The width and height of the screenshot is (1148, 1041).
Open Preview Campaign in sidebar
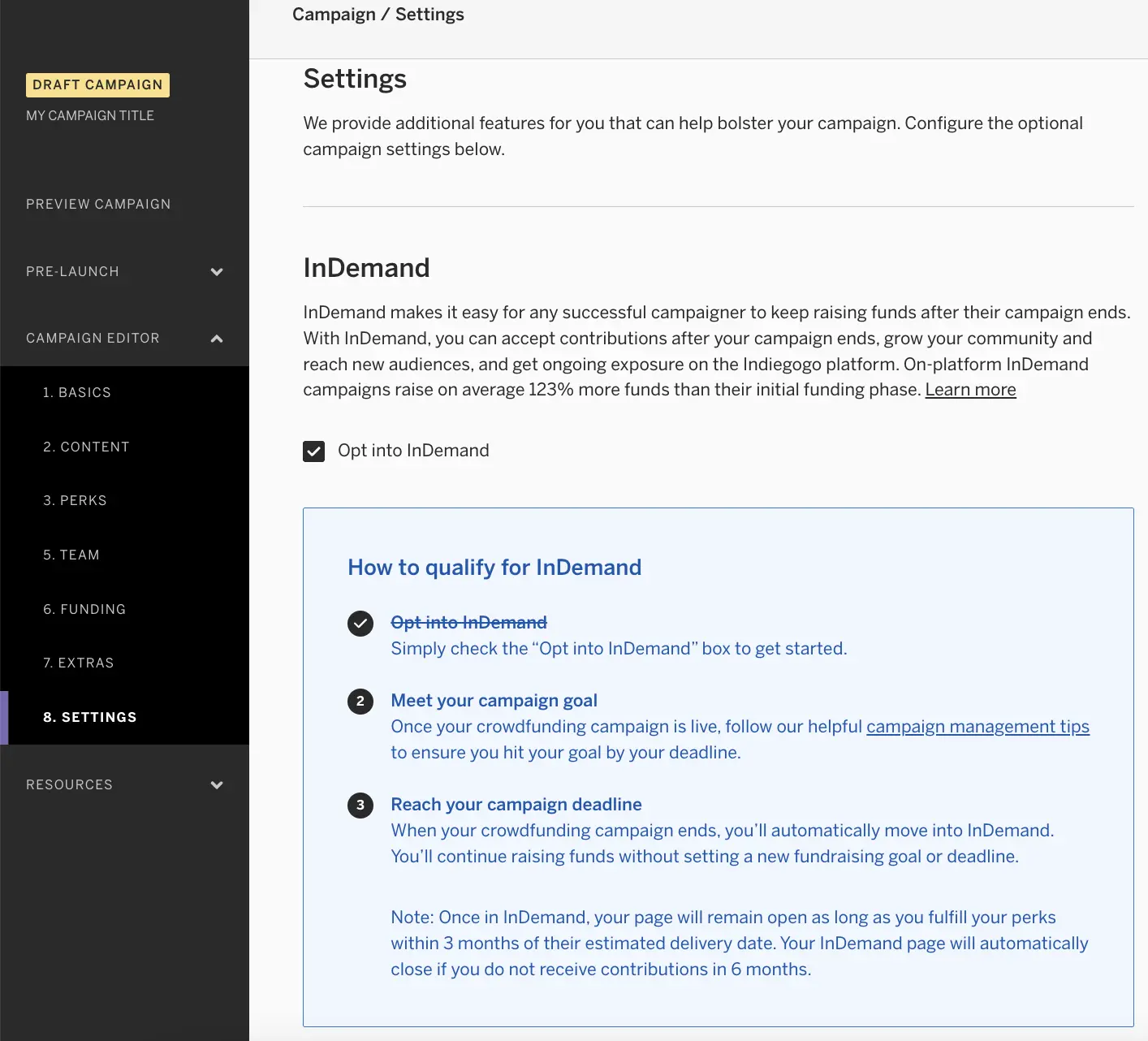point(98,204)
